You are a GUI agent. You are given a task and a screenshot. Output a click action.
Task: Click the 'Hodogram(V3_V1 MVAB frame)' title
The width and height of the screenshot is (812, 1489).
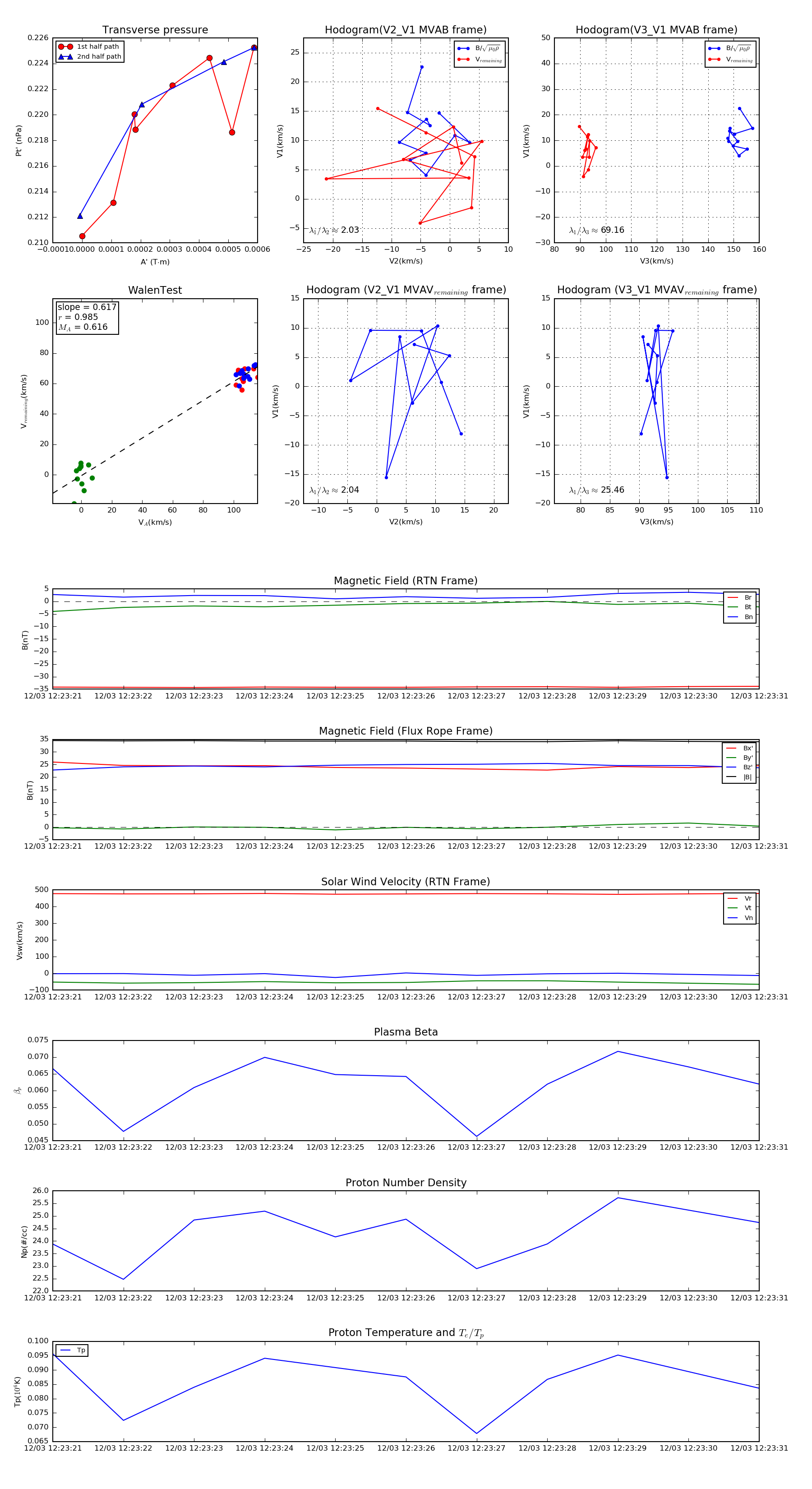(x=656, y=30)
